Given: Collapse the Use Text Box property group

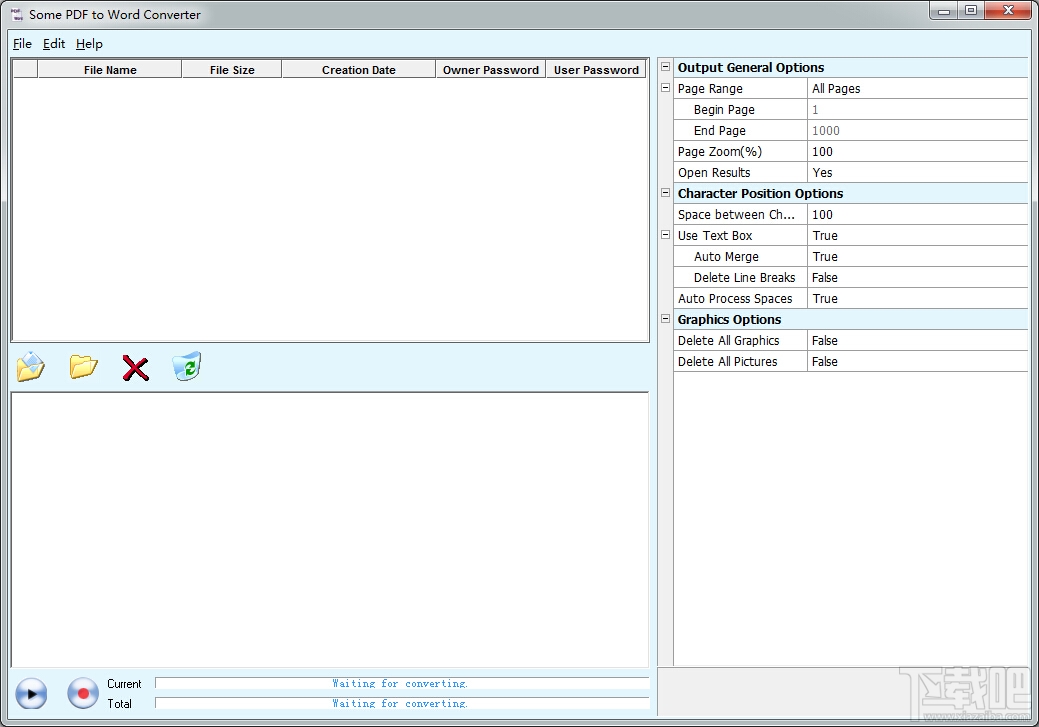Looking at the screenshot, I should point(665,235).
